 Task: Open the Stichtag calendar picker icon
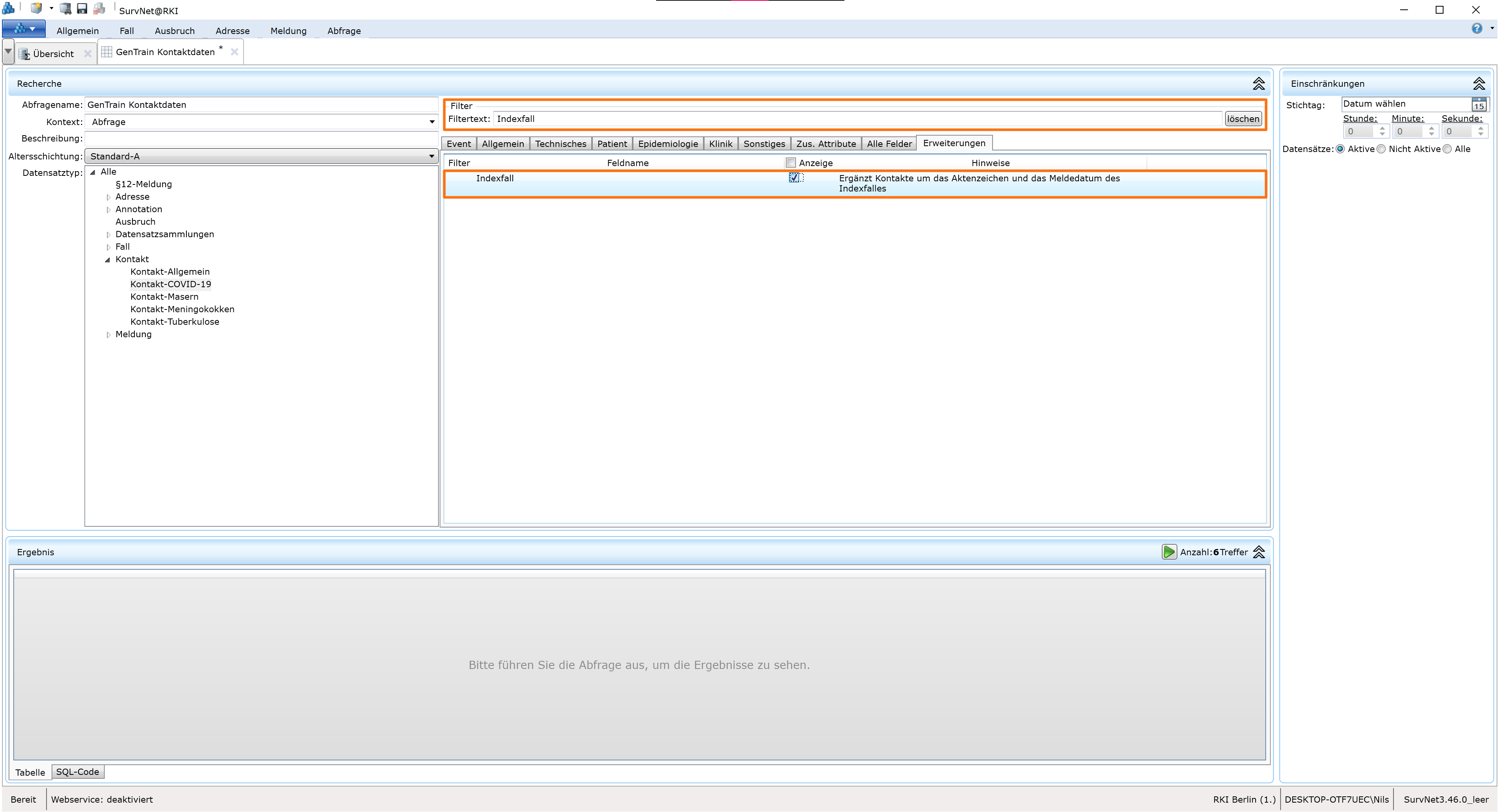[x=1479, y=105]
